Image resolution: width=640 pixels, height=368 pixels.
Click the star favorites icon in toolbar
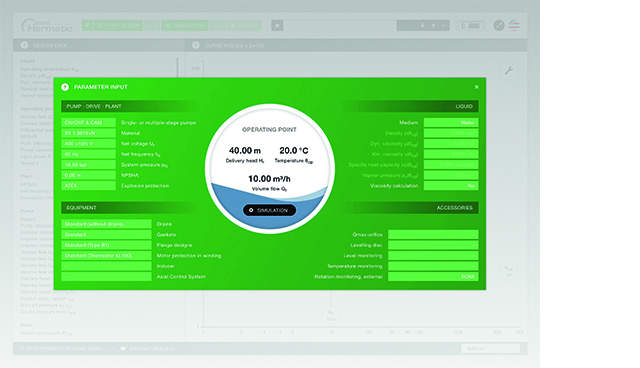[x=277, y=26]
